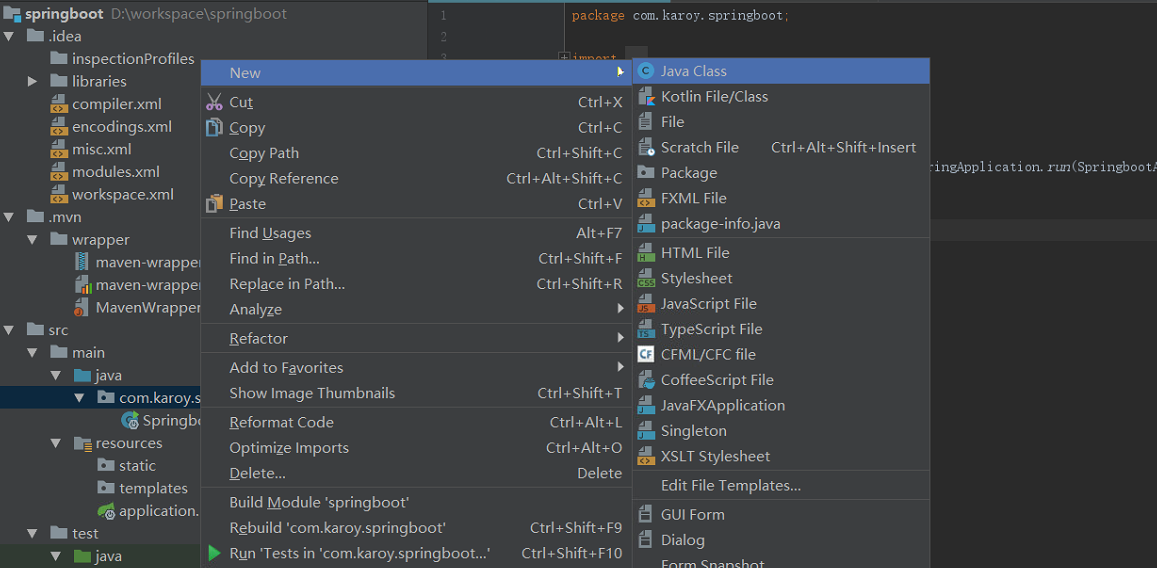Expand folded import block in editor
The image size is (1157, 568).
[564, 58]
